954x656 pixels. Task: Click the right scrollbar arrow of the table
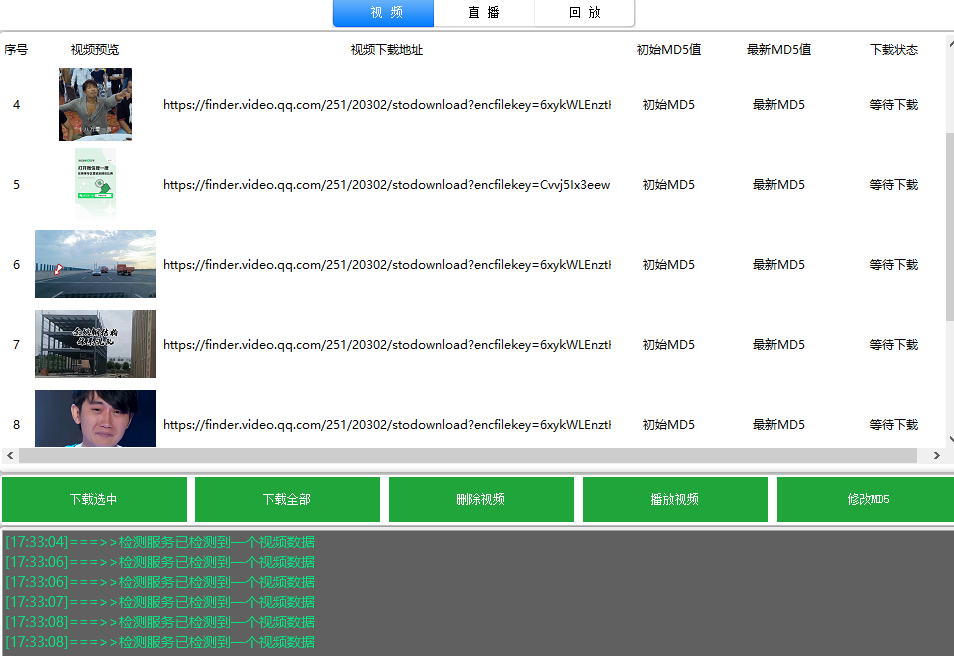tap(938, 455)
